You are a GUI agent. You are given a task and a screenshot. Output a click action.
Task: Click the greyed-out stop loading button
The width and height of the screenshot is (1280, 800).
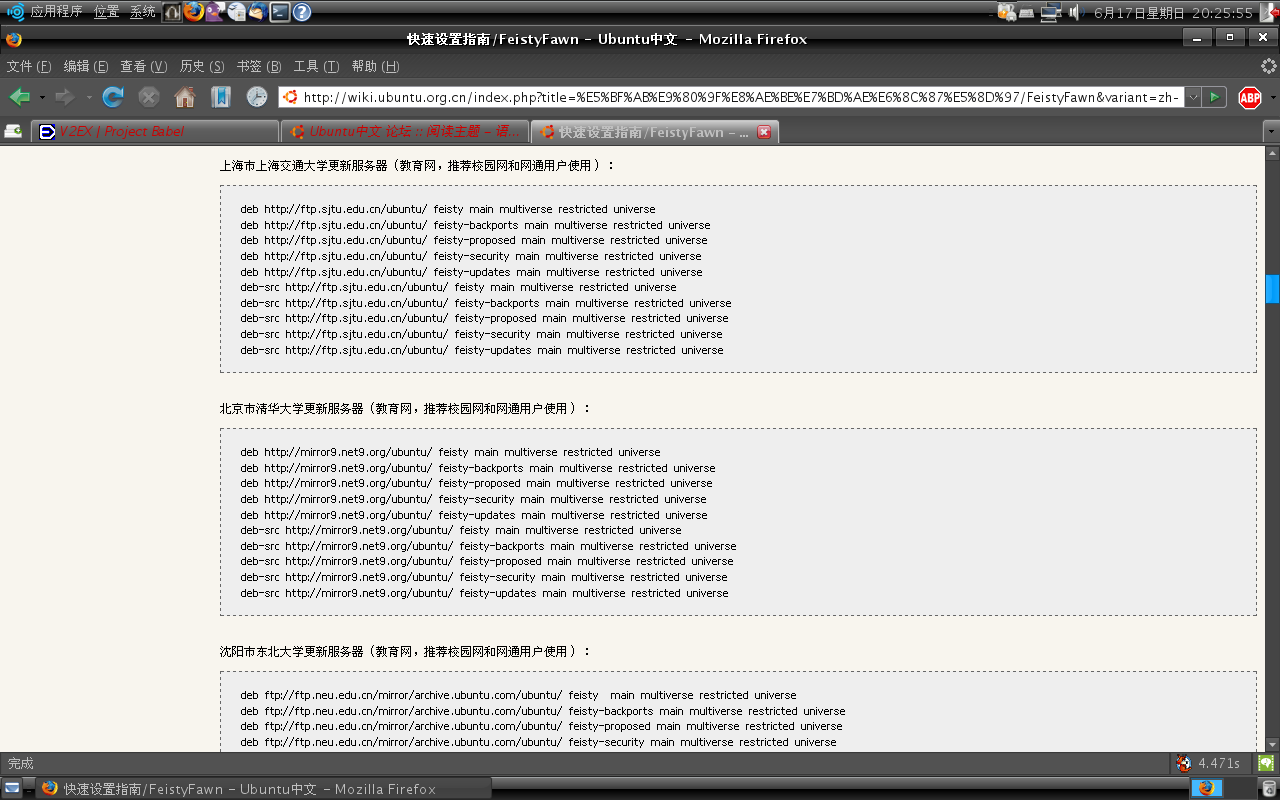[x=149, y=97]
